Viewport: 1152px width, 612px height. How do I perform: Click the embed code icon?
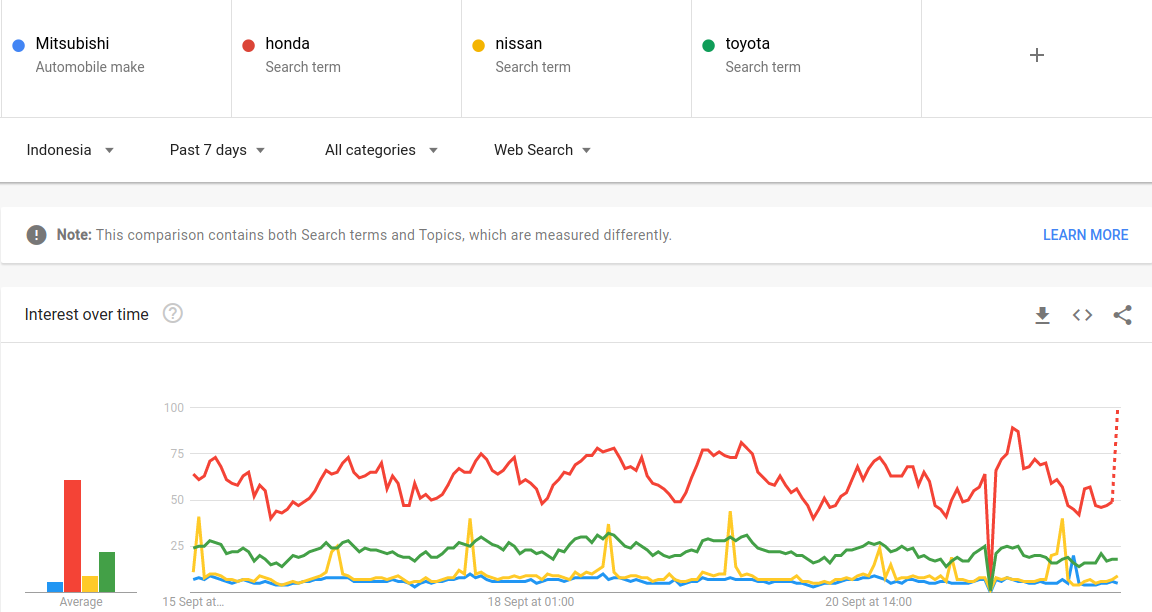(1082, 315)
